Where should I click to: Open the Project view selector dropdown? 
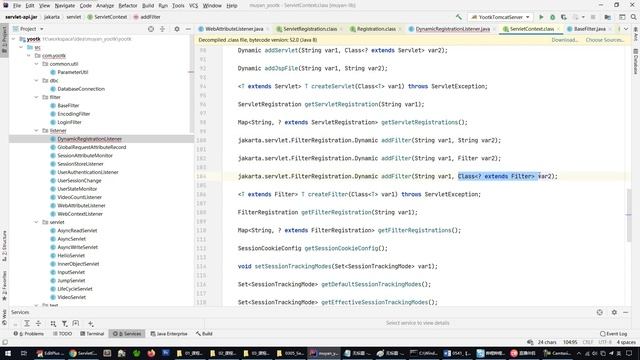pos(28,29)
